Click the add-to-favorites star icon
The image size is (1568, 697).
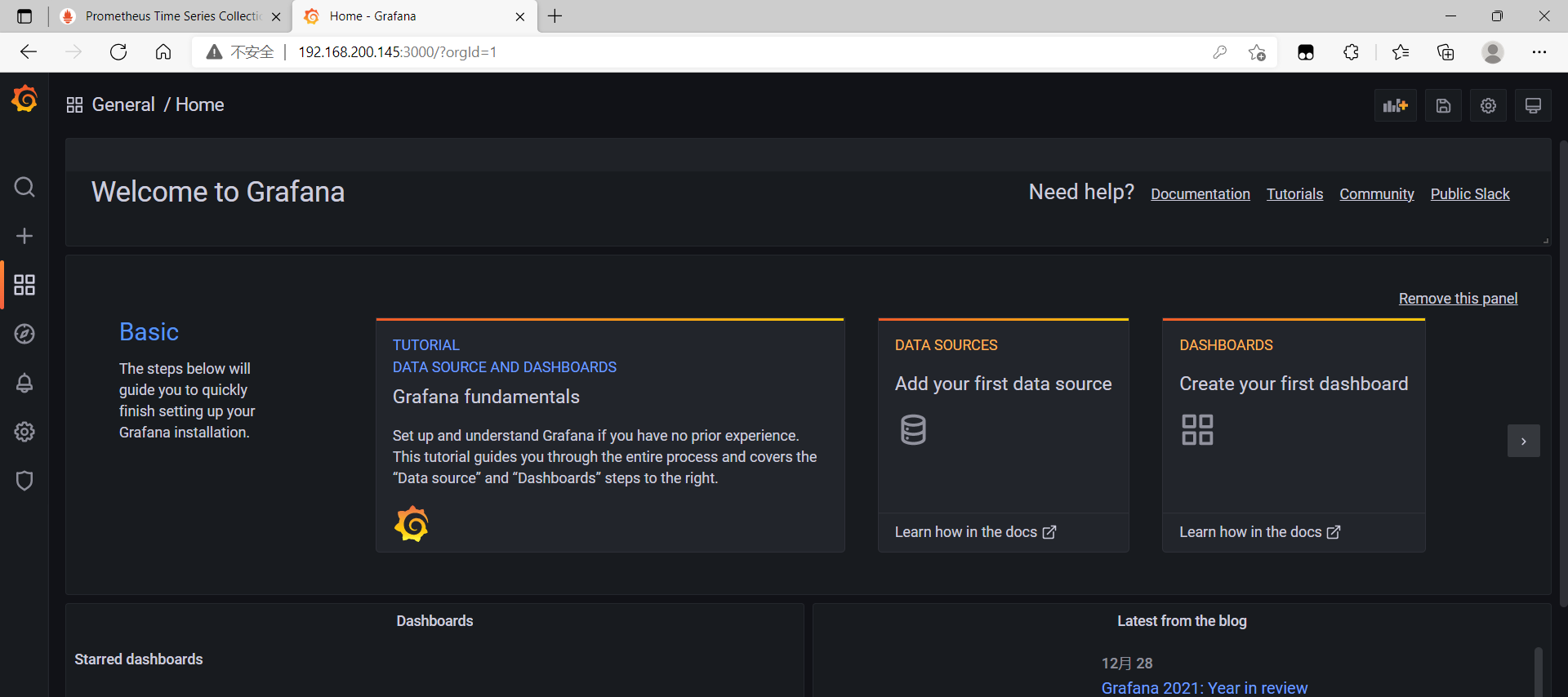tap(1257, 52)
